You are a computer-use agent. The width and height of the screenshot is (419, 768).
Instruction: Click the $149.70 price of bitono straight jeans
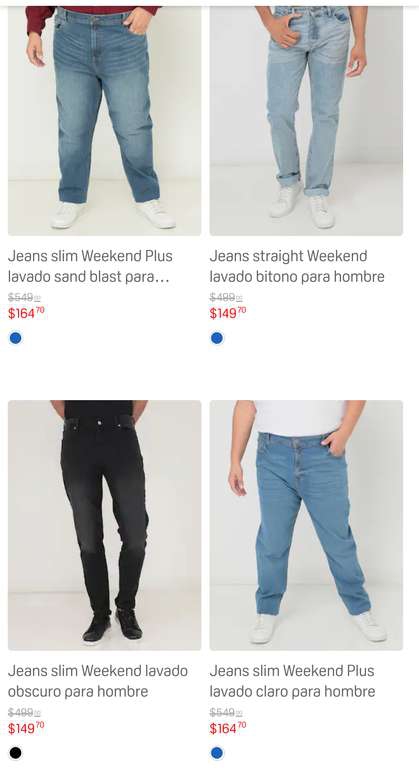point(228,313)
